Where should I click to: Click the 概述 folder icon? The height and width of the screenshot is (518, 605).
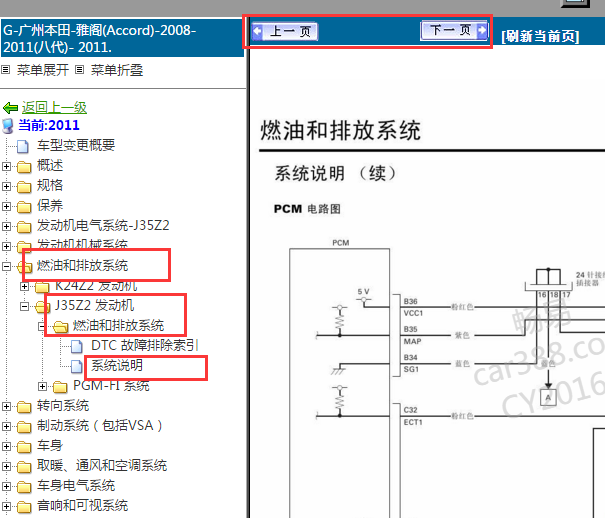pyautogui.click(x=24, y=167)
